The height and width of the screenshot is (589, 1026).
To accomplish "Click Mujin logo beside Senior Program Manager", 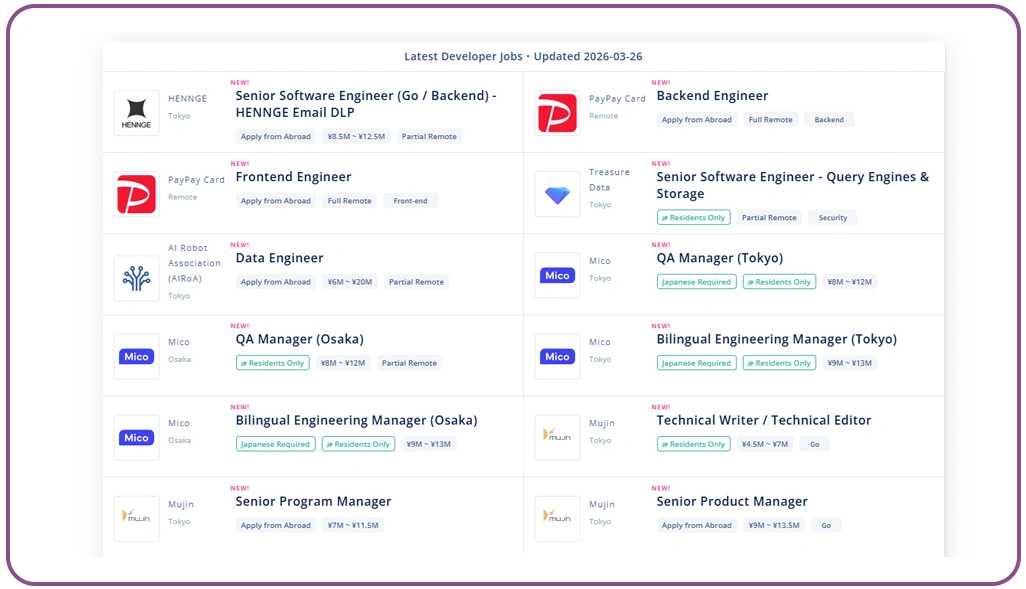I will (136, 519).
